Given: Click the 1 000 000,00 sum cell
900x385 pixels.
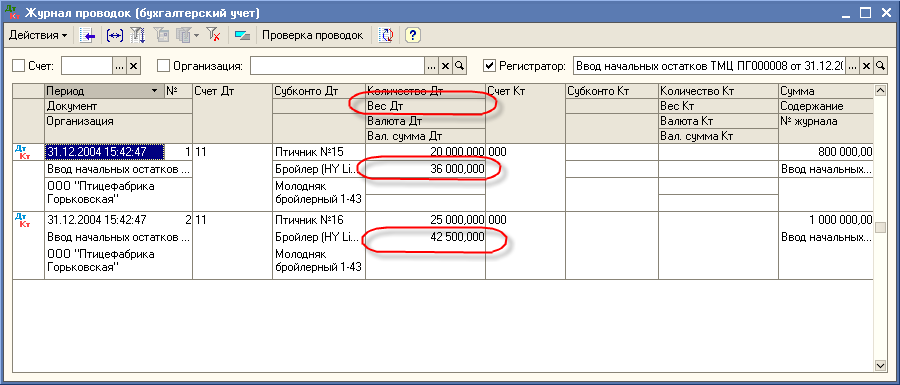Looking at the screenshot, I should pos(825,220).
